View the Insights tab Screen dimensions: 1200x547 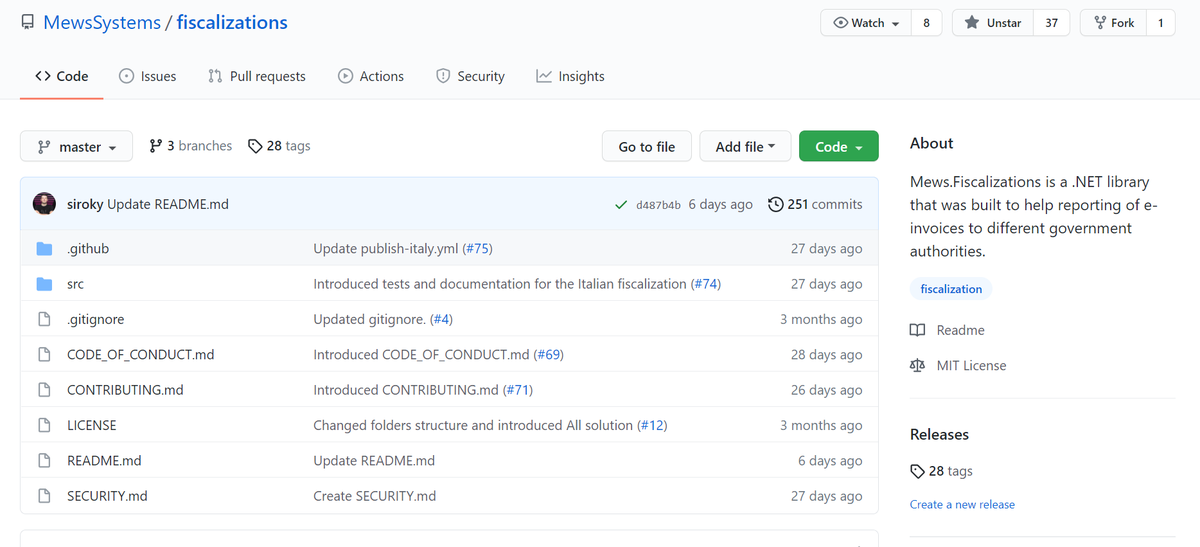tap(570, 76)
